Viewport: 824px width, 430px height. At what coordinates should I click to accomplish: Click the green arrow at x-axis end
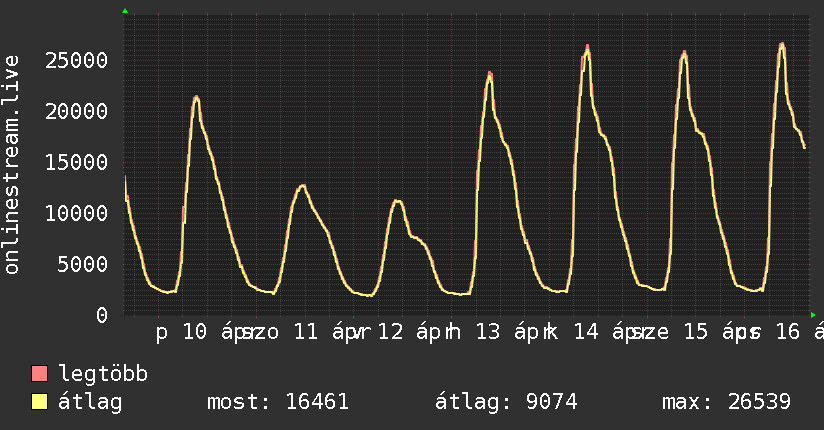pyautogui.click(x=813, y=315)
